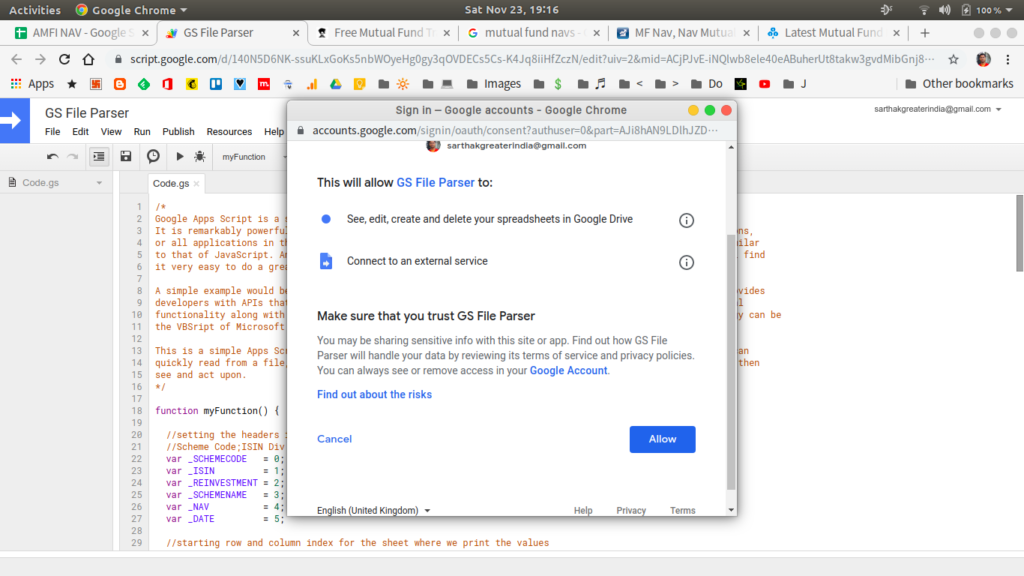Click the Debug bug icon
The image size is (1024, 576).
click(x=200, y=157)
